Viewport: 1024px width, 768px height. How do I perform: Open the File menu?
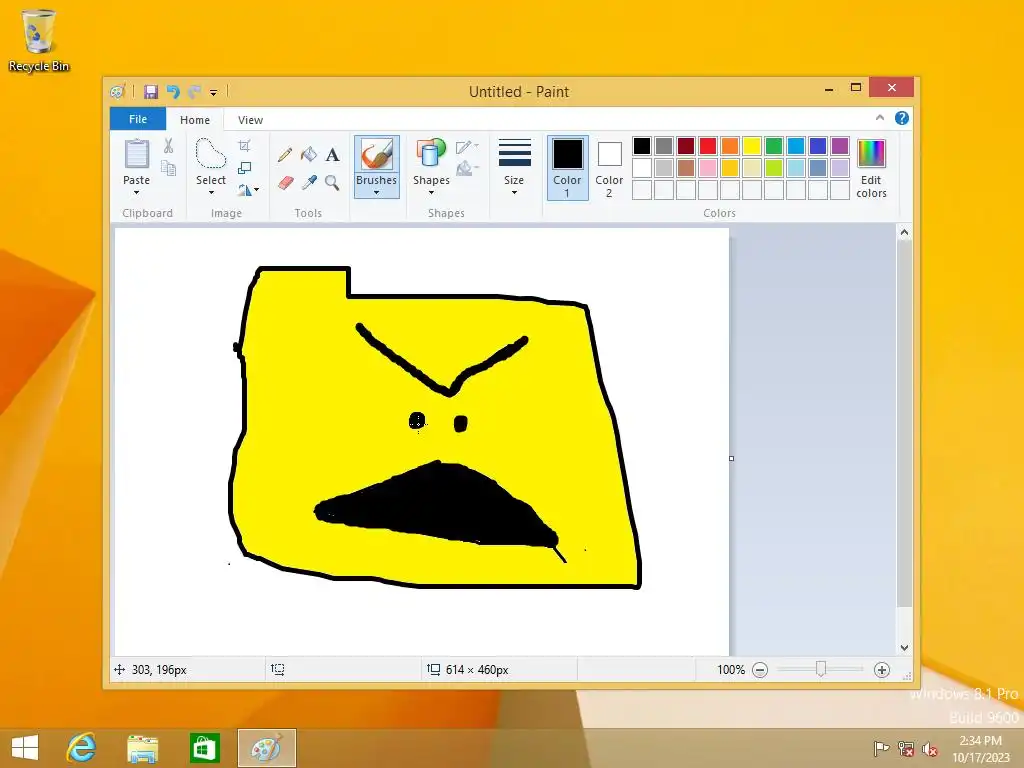pos(138,119)
